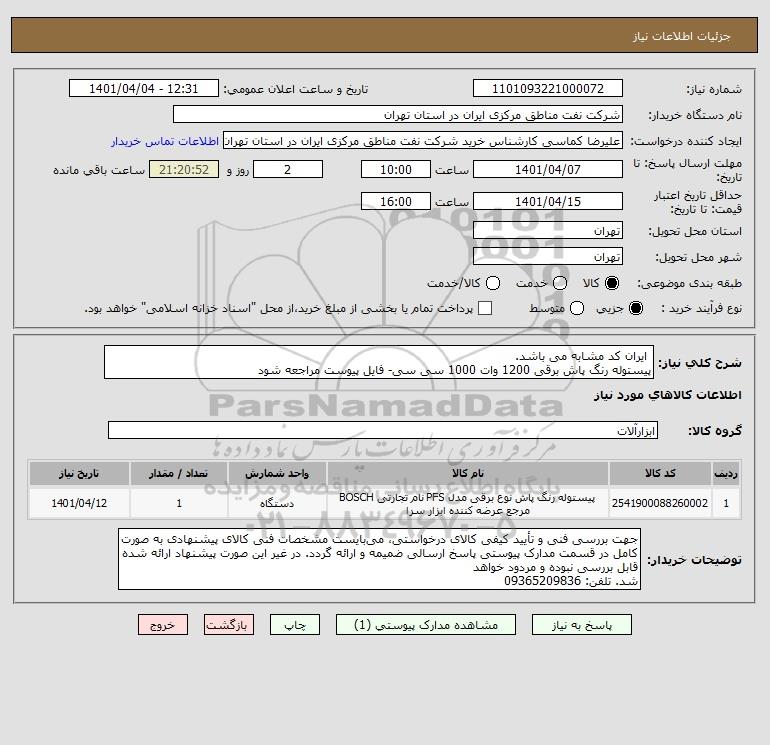Viewport: 770px width, 745px height.
Task: Click the announcement date field 1401/04/04 - 12:31
Action: point(143,88)
